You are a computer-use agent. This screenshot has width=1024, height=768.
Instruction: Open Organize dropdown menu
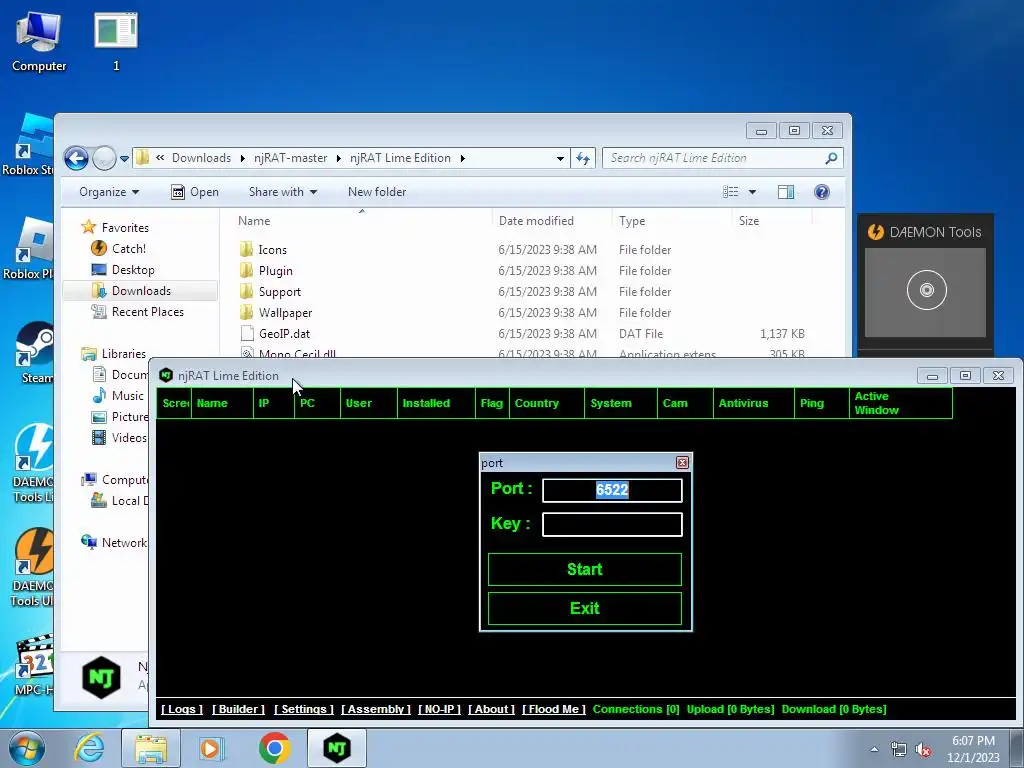(x=108, y=192)
